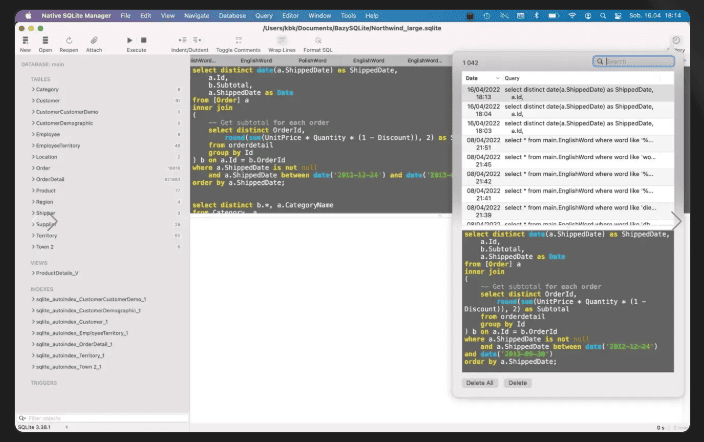Click the filter objects magnifier icon
This screenshot has height=442, width=704.
[x=22, y=418]
